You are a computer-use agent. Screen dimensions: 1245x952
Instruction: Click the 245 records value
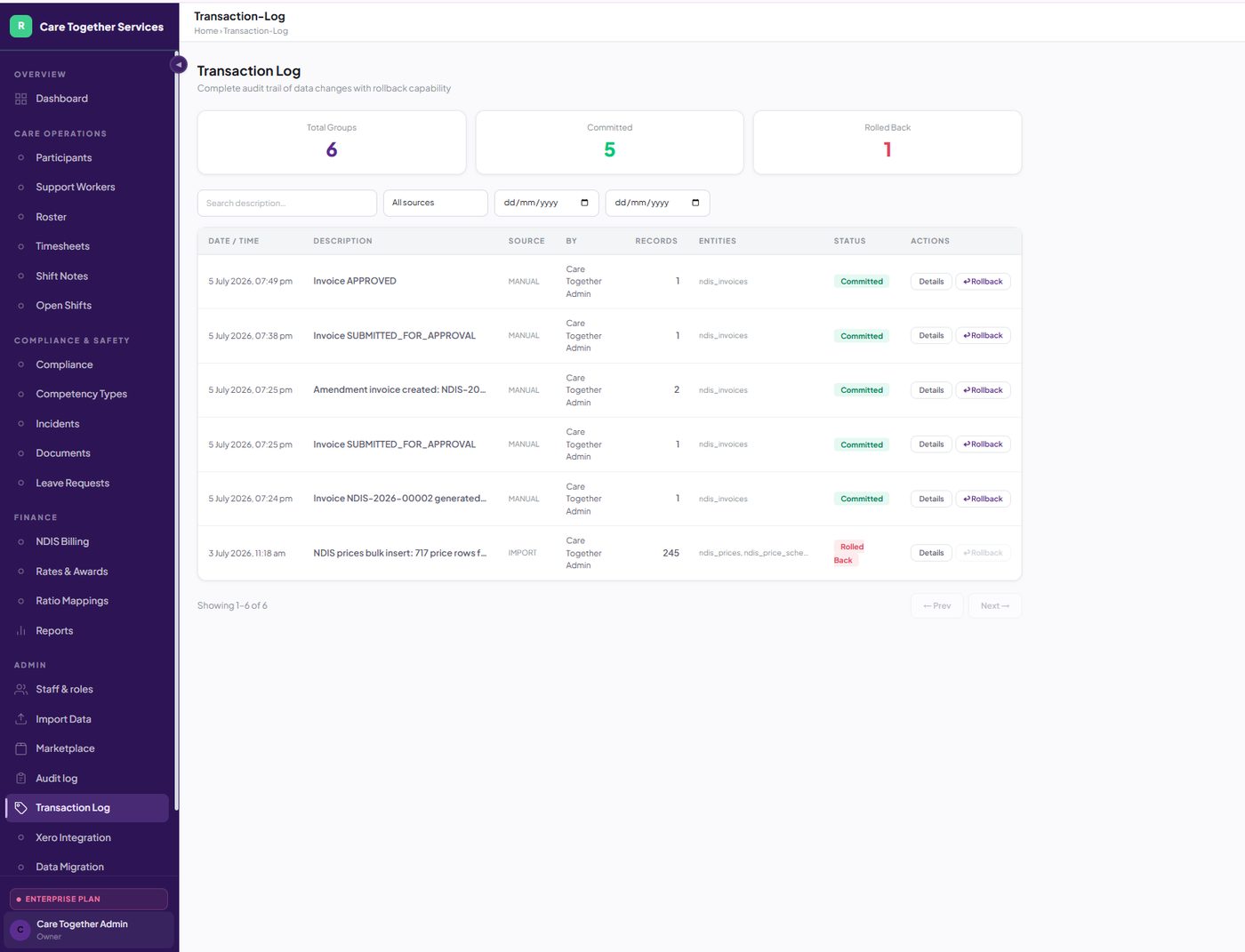coord(671,553)
